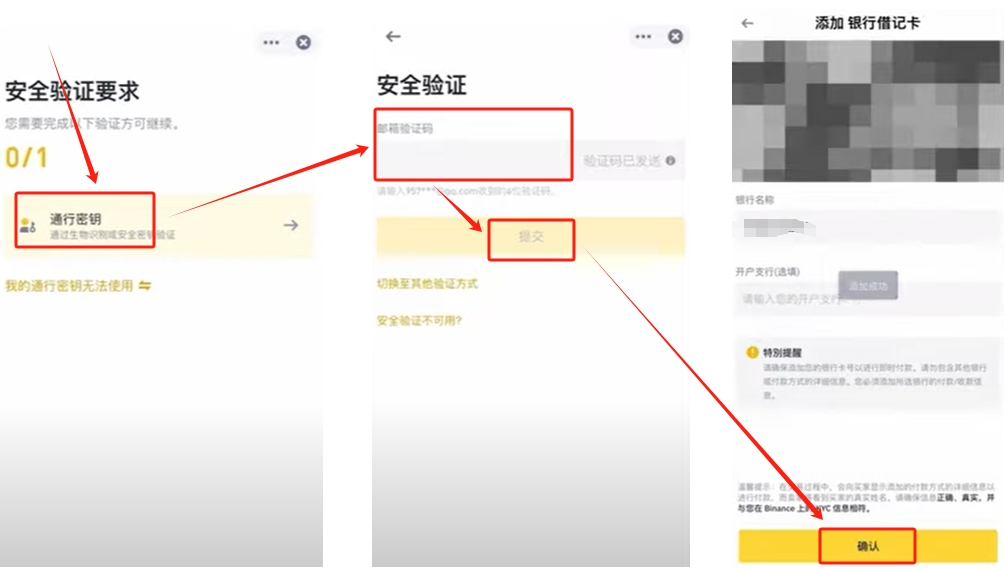This screenshot has width=1007, height=570.
Task: Close the 安全验证 screen with the X icon
Action: [676, 37]
